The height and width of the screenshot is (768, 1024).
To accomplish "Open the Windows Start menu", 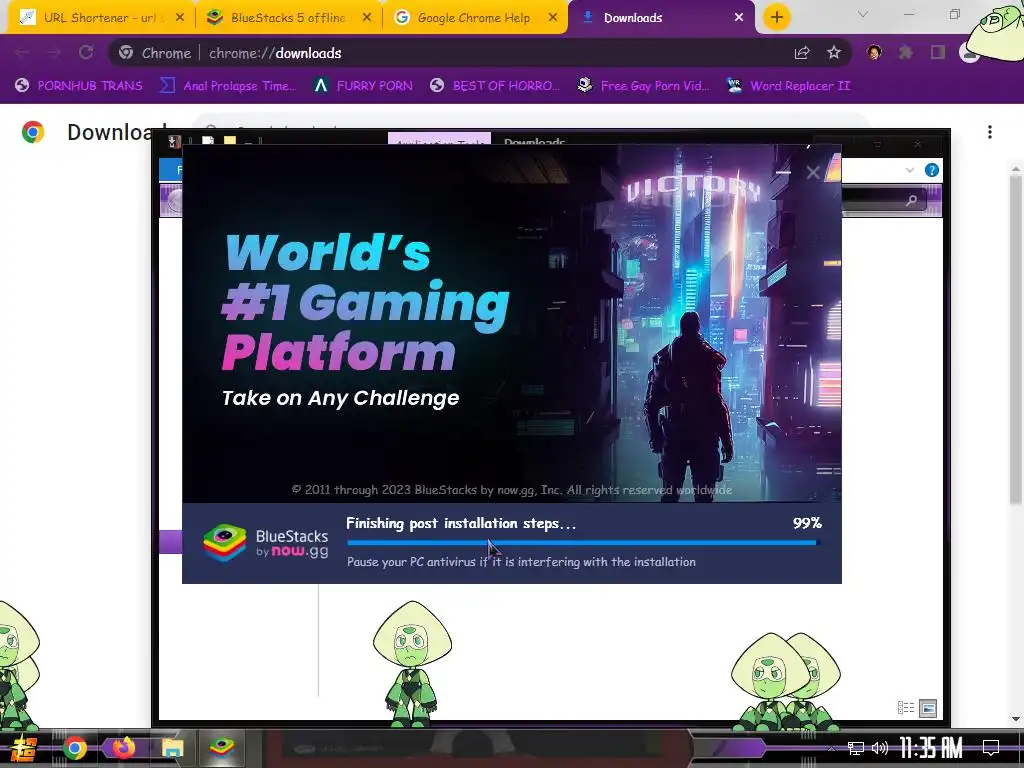I will click(24, 748).
